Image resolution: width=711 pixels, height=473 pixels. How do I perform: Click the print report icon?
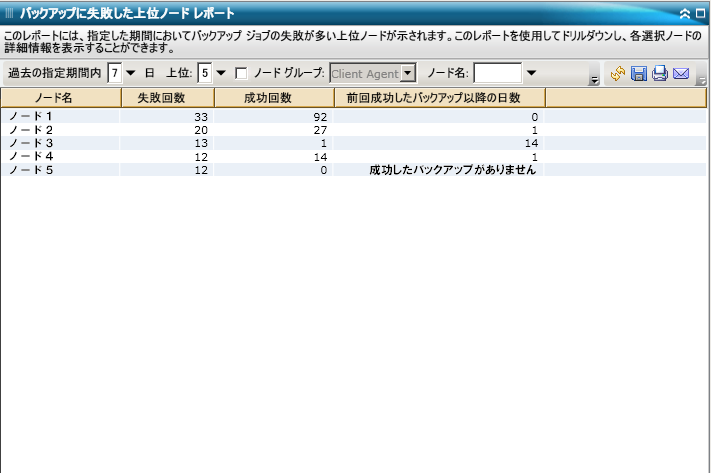[660, 73]
